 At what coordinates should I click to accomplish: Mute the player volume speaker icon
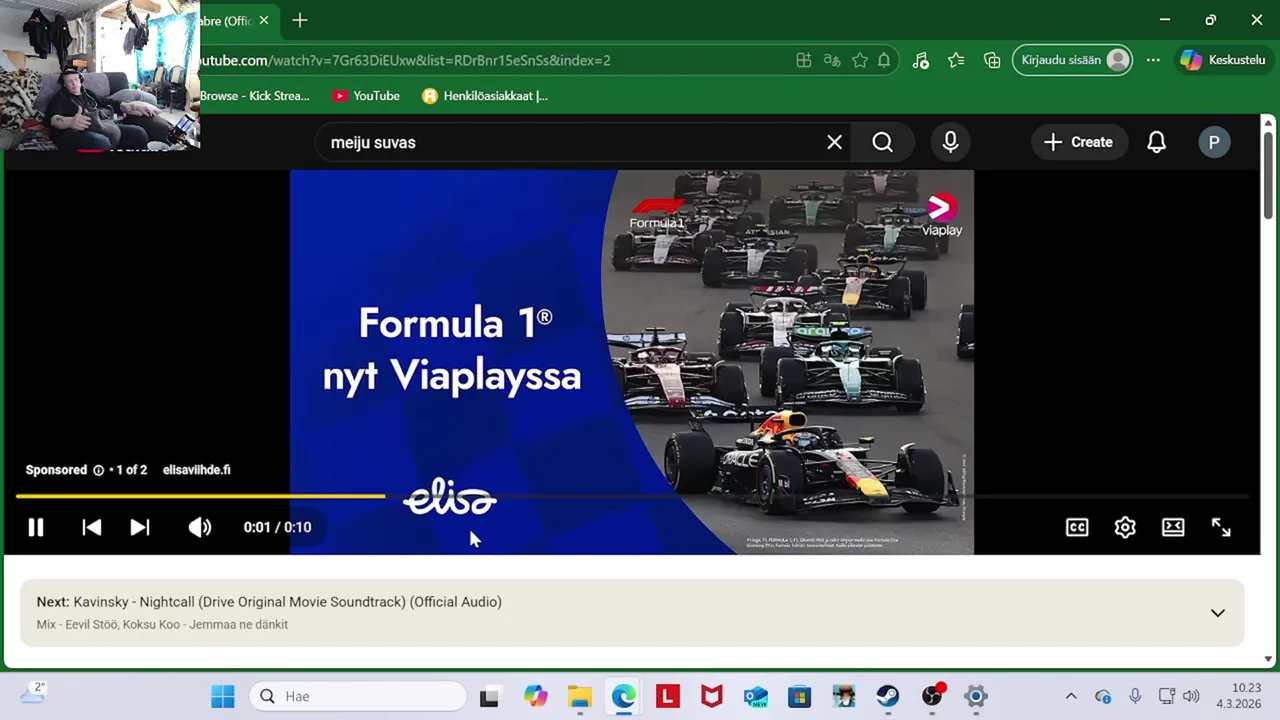[x=200, y=527]
